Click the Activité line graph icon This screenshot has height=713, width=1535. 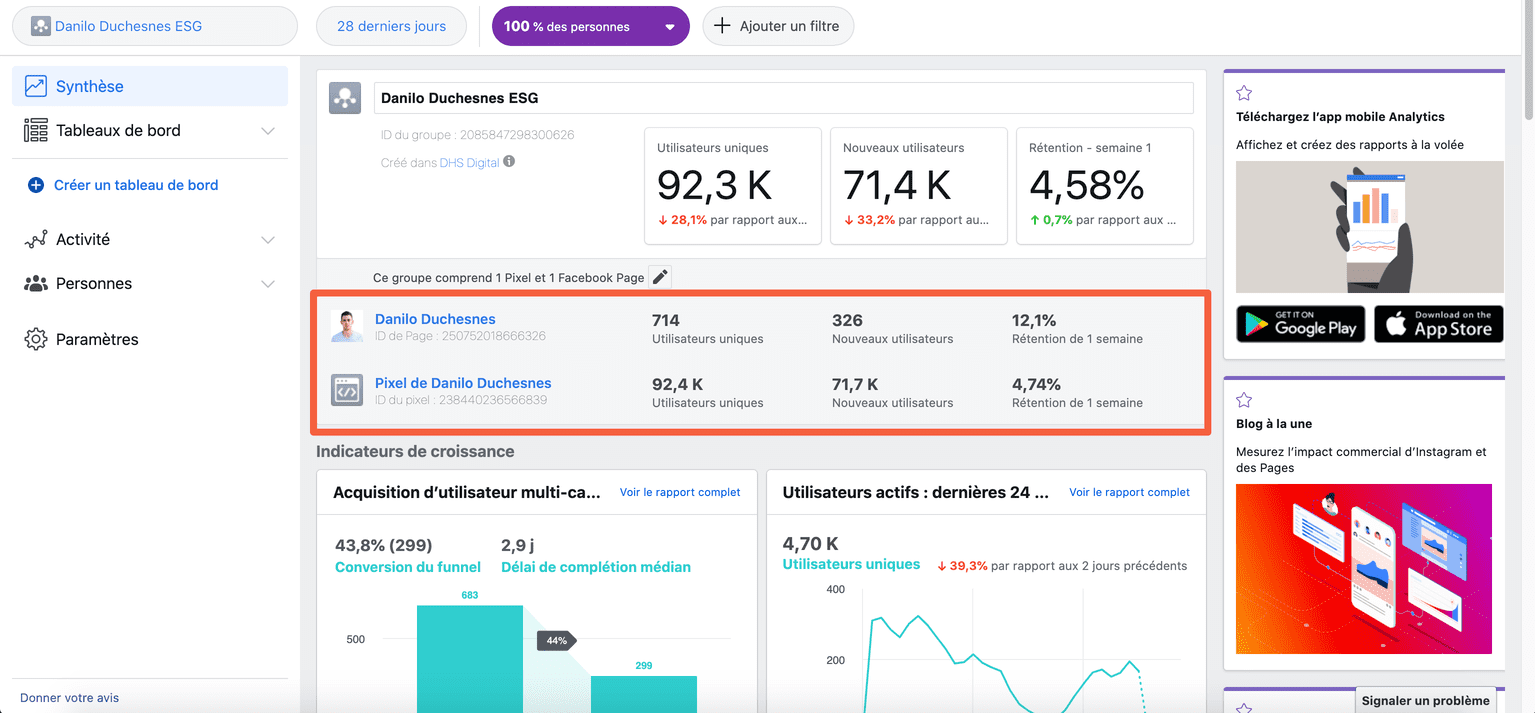[36, 240]
